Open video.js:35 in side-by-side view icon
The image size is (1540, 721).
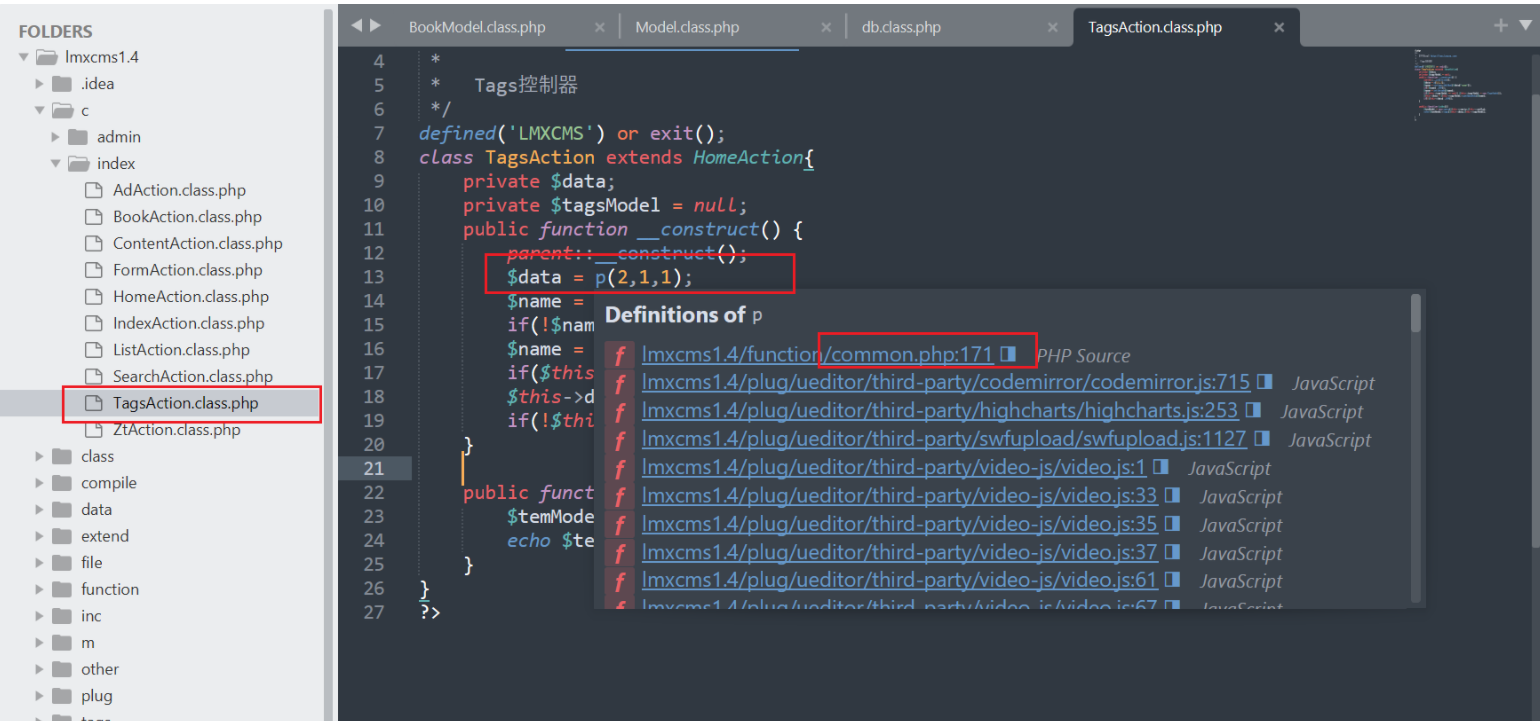[1173, 524]
